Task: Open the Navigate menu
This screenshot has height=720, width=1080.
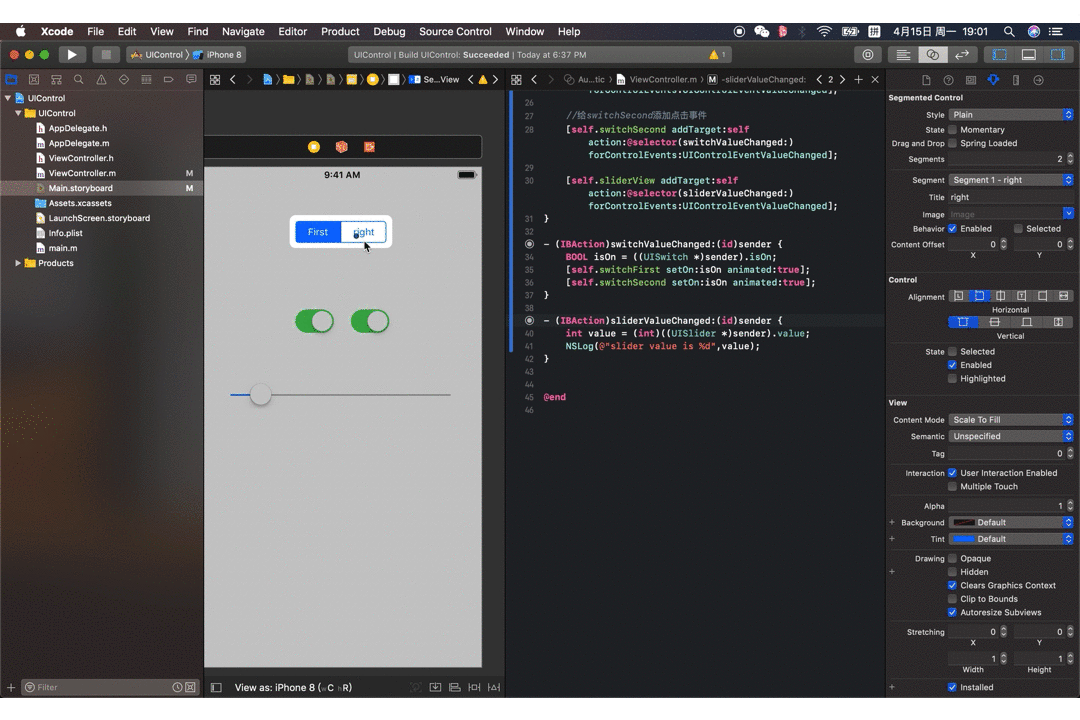Action: coord(243,32)
